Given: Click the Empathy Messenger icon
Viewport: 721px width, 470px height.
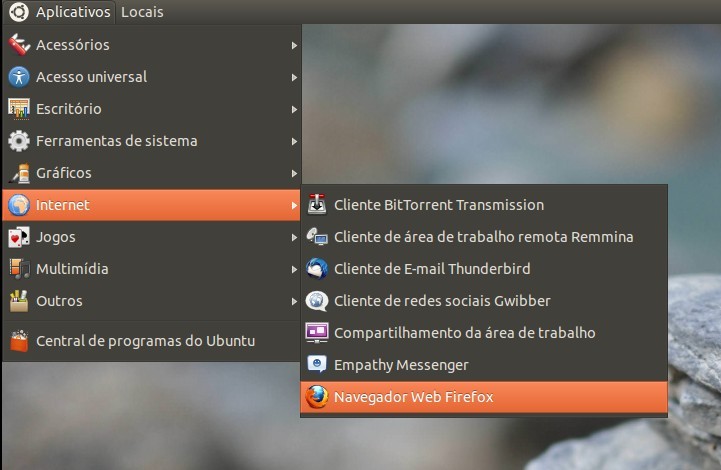Looking at the screenshot, I should (x=317, y=365).
